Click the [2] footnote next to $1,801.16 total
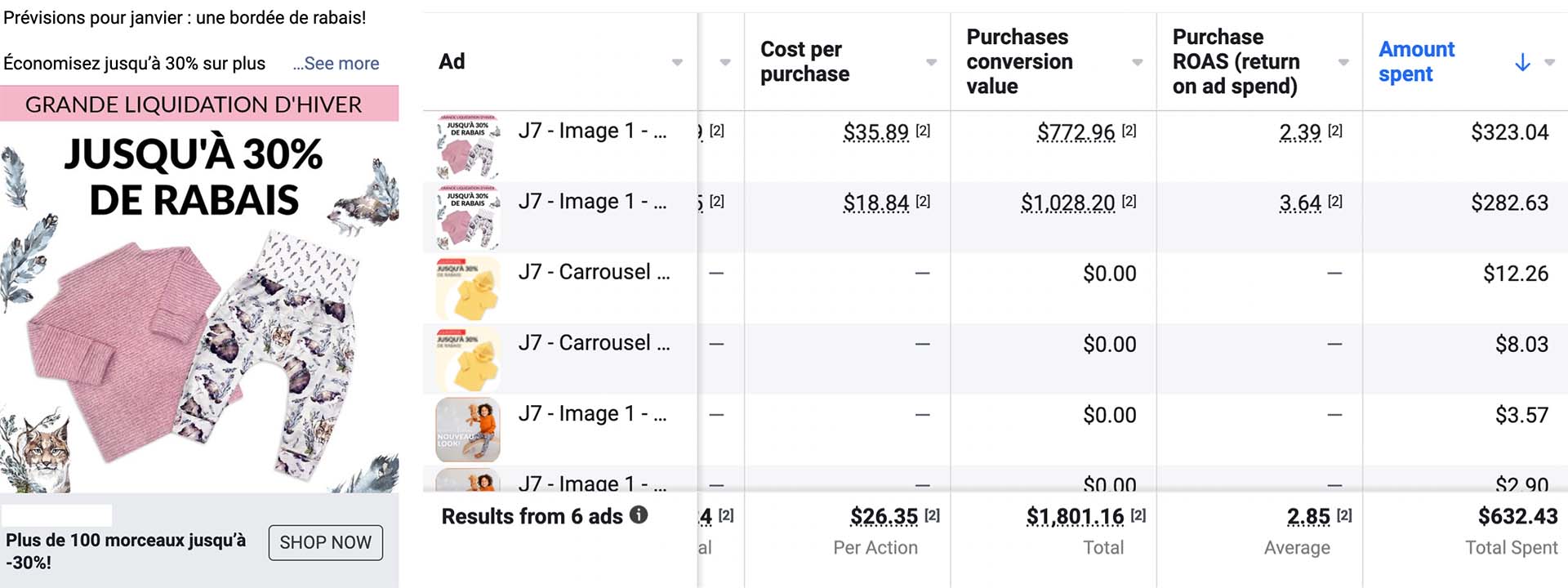This screenshot has width=1568, height=588. click(1138, 515)
